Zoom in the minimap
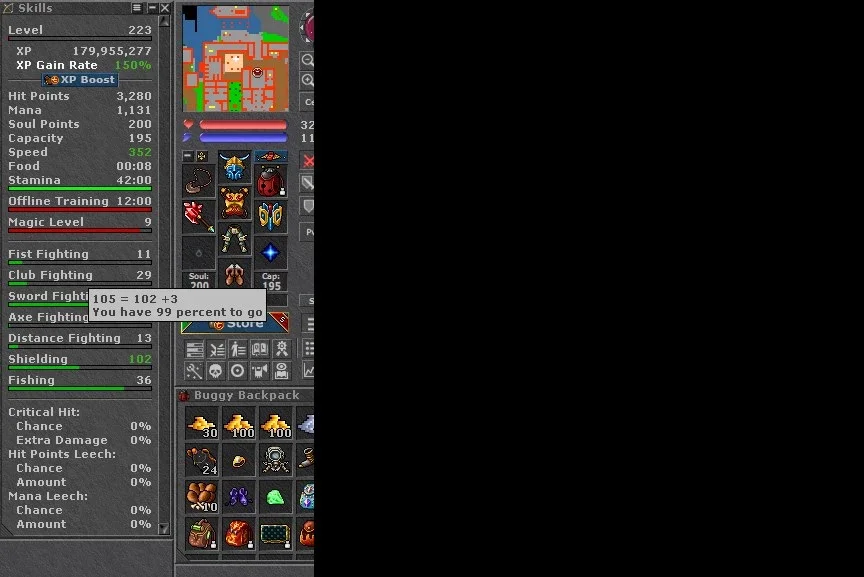The width and height of the screenshot is (864, 577). 307,80
